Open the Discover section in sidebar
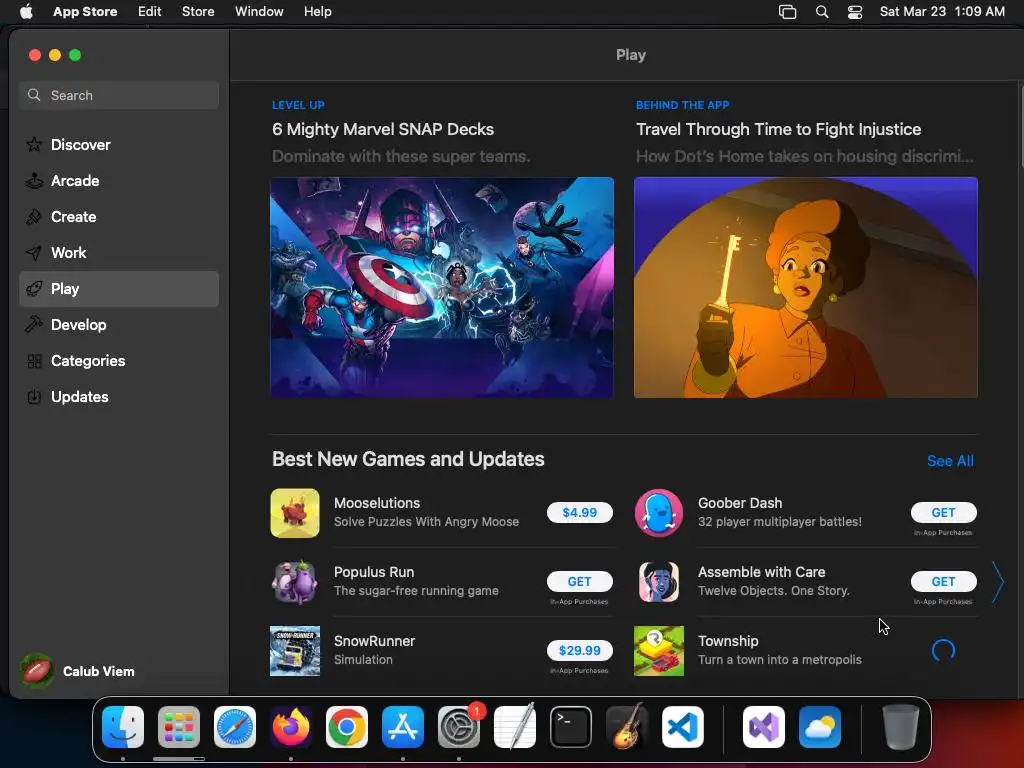1024x768 pixels. click(x=118, y=144)
